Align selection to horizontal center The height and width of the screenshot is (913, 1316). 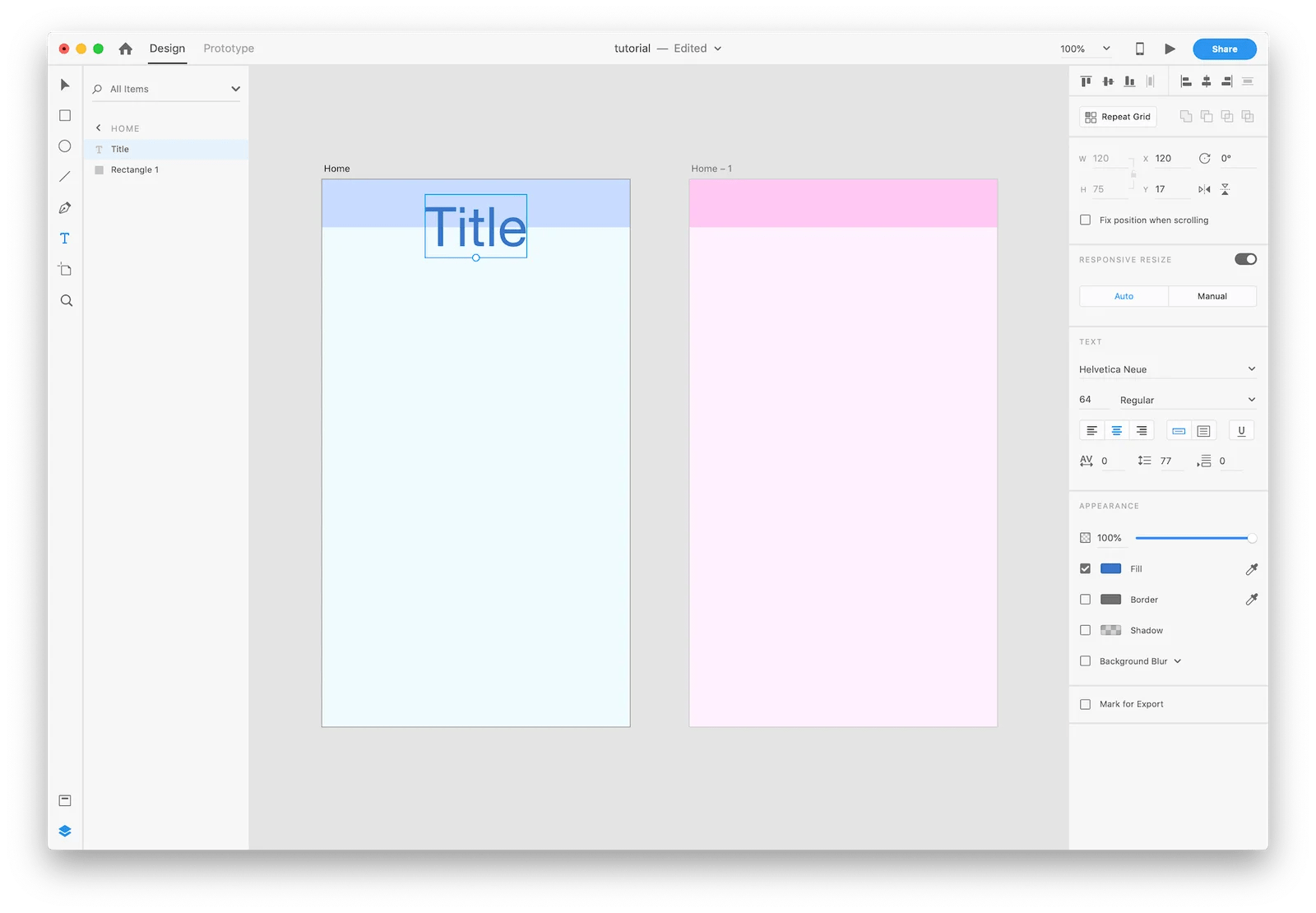[x=1207, y=81]
